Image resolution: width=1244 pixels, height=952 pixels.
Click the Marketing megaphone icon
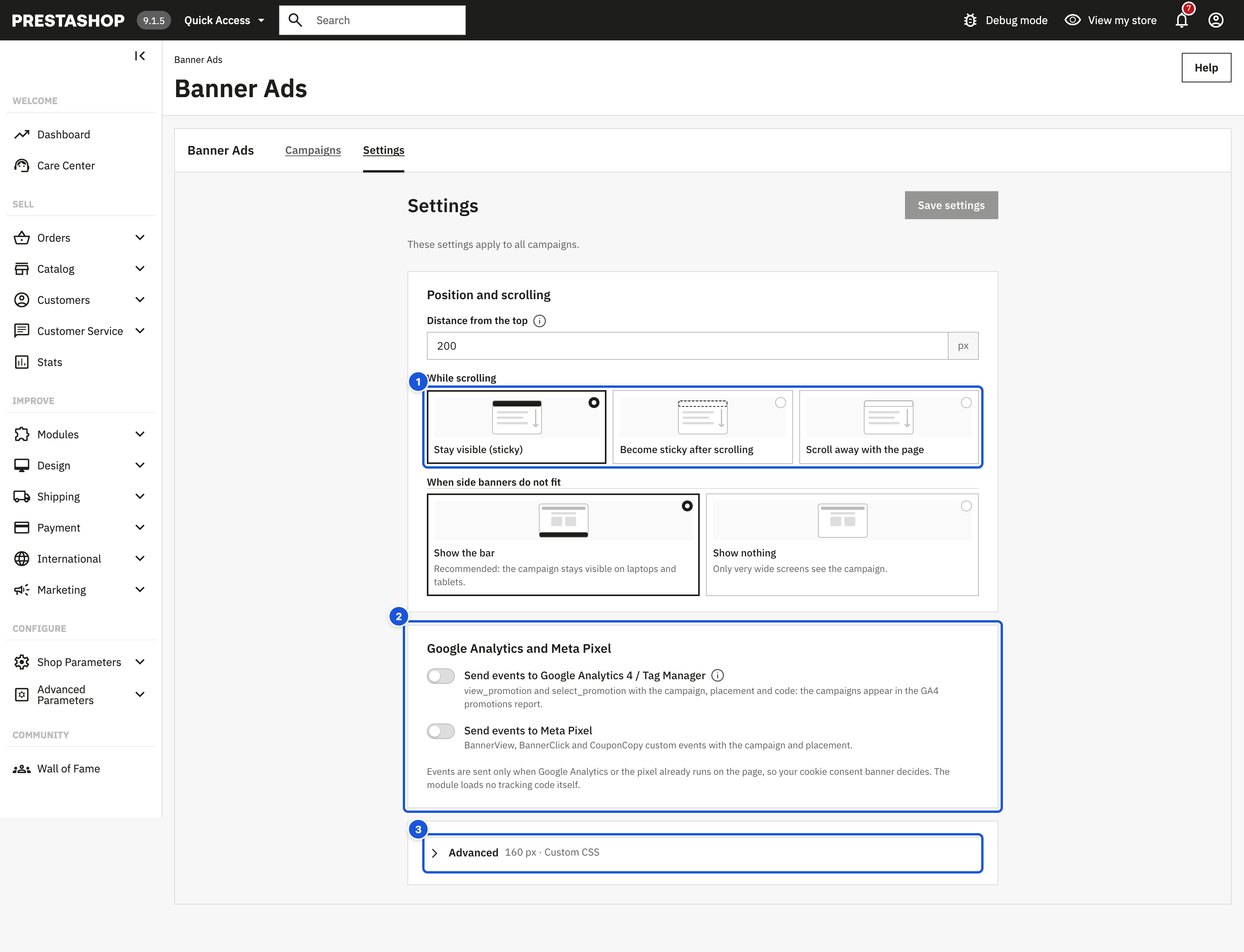coord(21,590)
